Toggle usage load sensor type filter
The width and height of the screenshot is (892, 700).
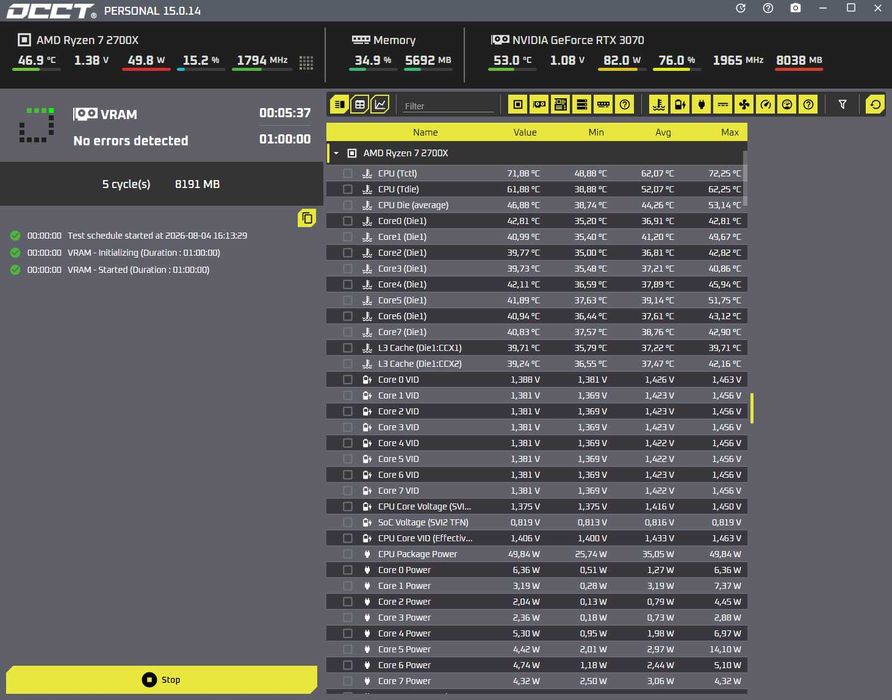click(x=787, y=104)
